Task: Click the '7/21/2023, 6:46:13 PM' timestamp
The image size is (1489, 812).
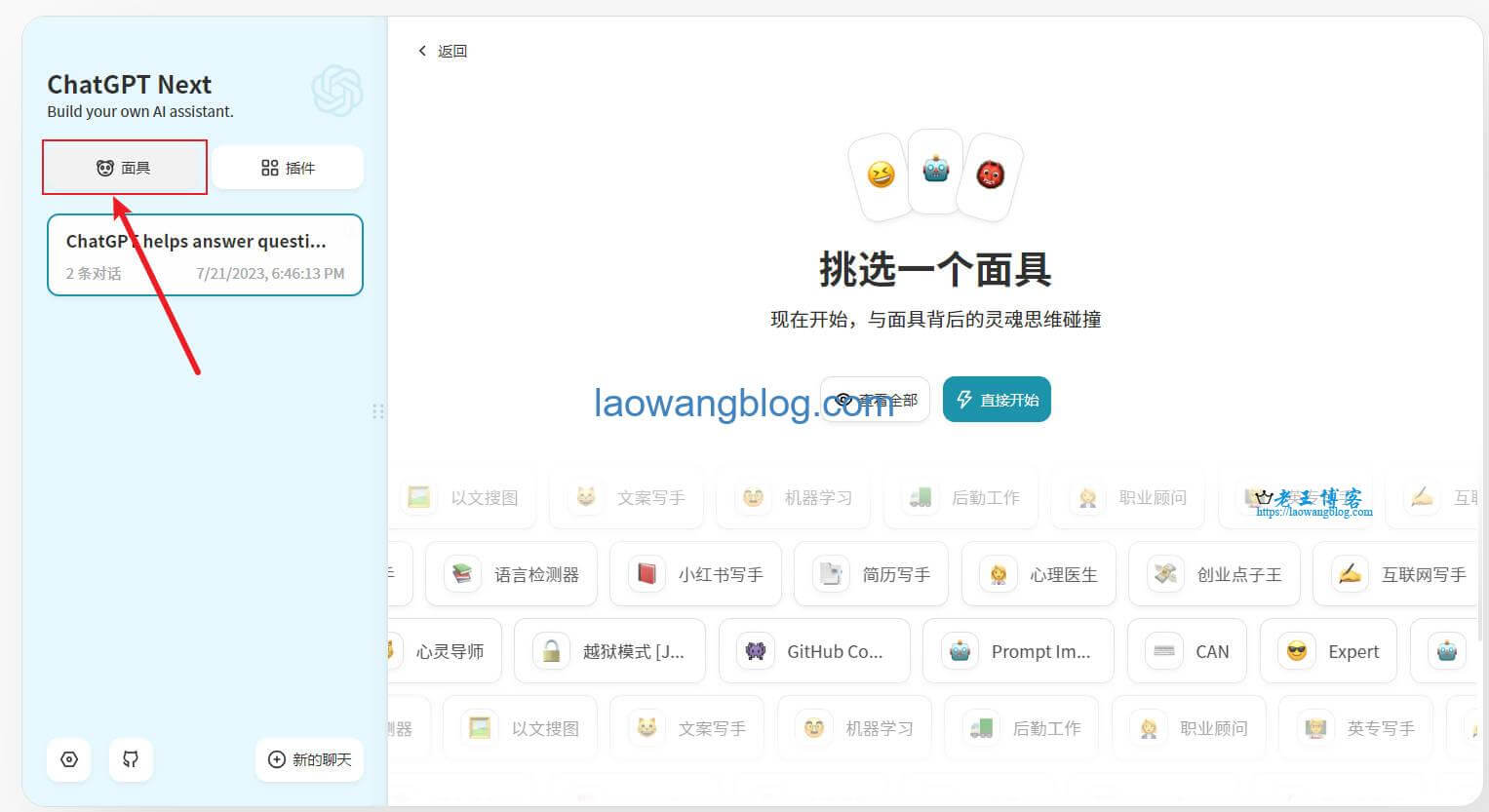Action: coord(270,273)
